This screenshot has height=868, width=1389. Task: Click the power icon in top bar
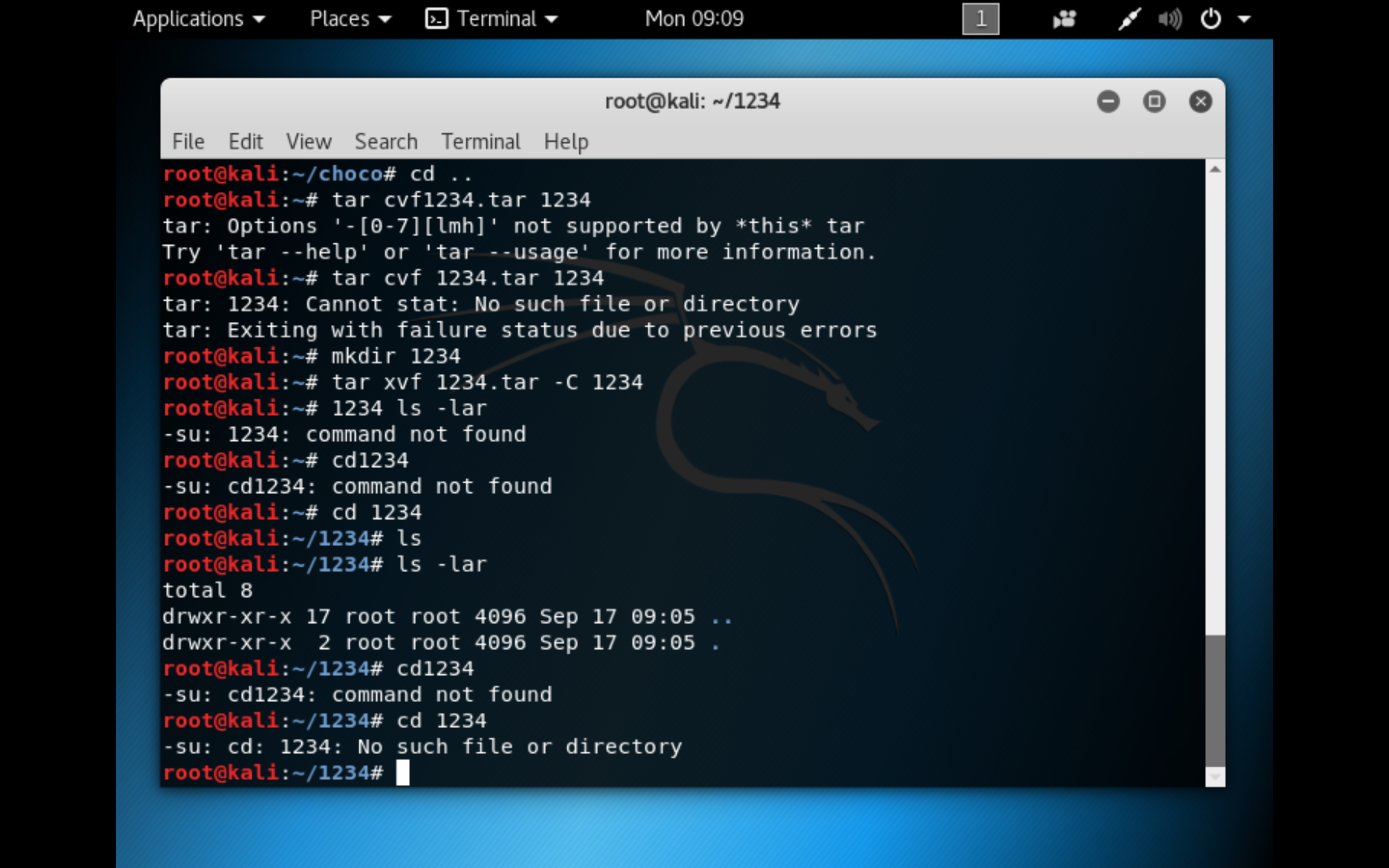coord(1211,19)
